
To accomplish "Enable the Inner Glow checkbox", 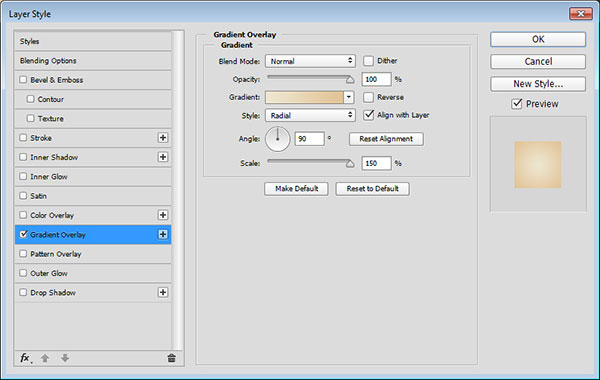I will pyautogui.click(x=23, y=176).
